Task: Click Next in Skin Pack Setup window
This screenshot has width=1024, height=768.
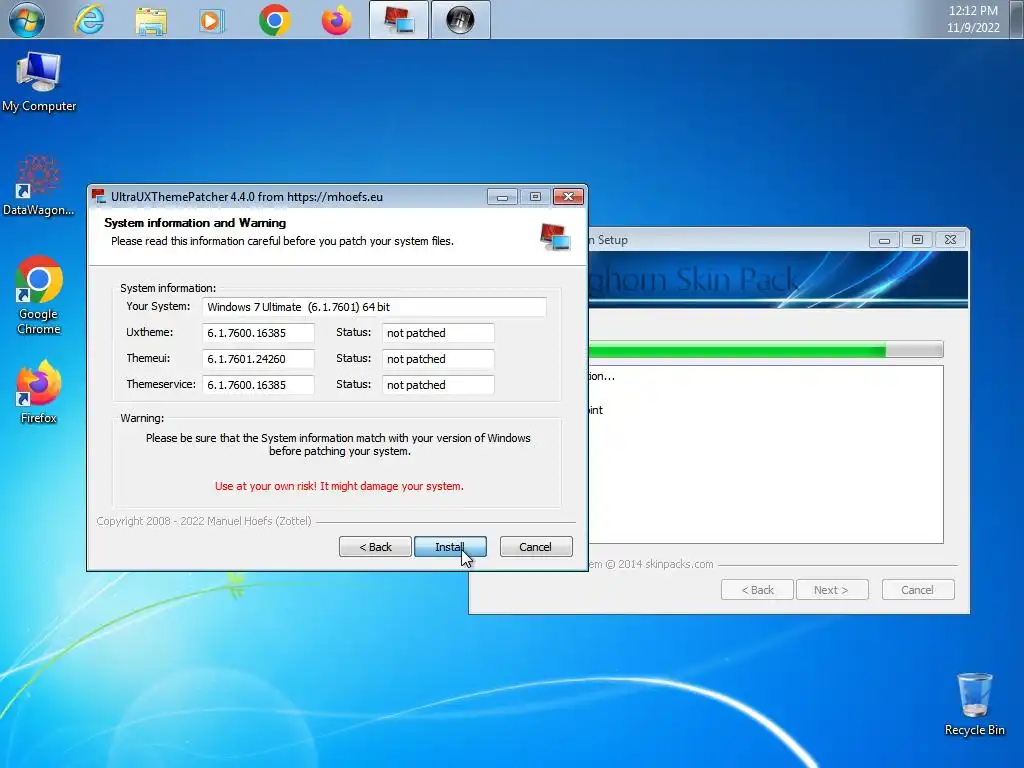Action: click(x=831, y=590)
